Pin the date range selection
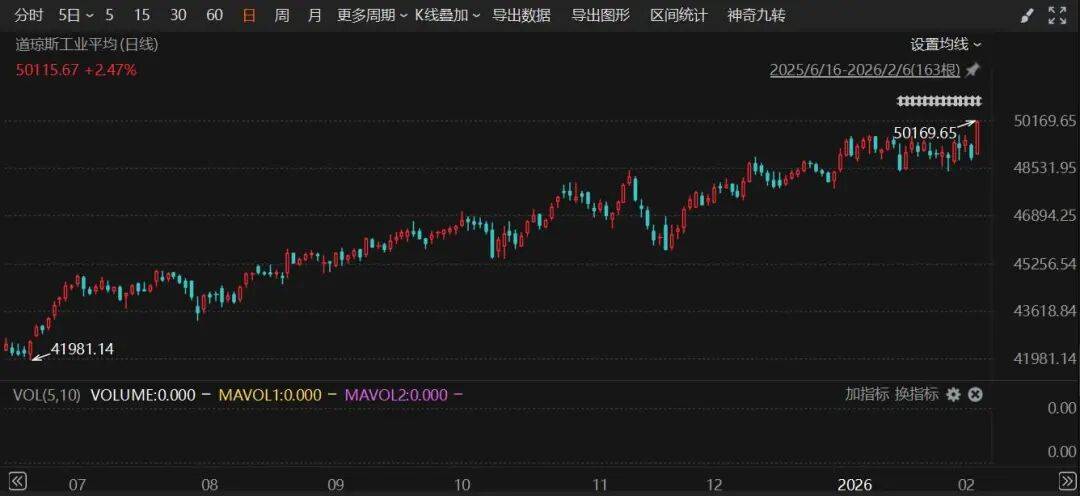The width and height of the screenshot is (1080, 496). pos(973,70)
